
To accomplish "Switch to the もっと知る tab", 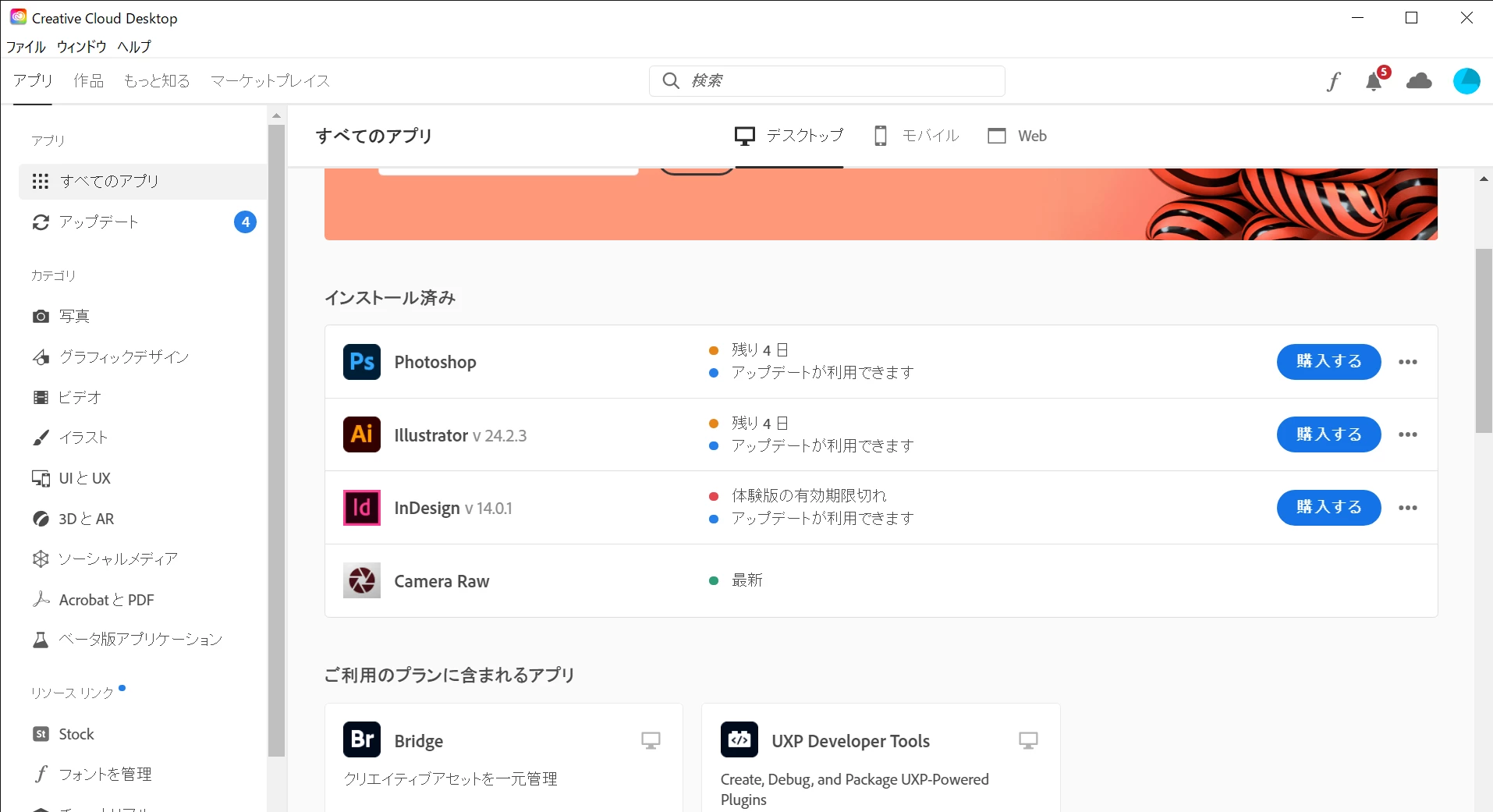I will pos(157,81).
